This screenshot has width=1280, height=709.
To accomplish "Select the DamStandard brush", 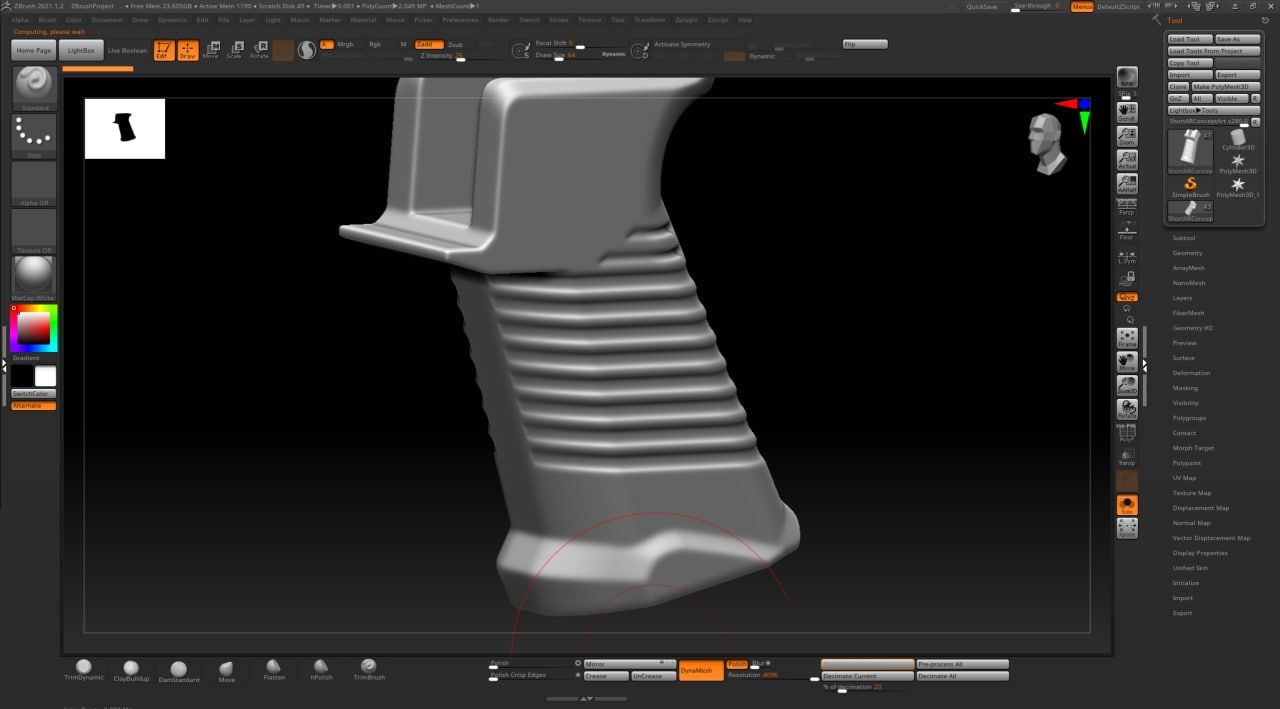I will click(x=178, y=672).
